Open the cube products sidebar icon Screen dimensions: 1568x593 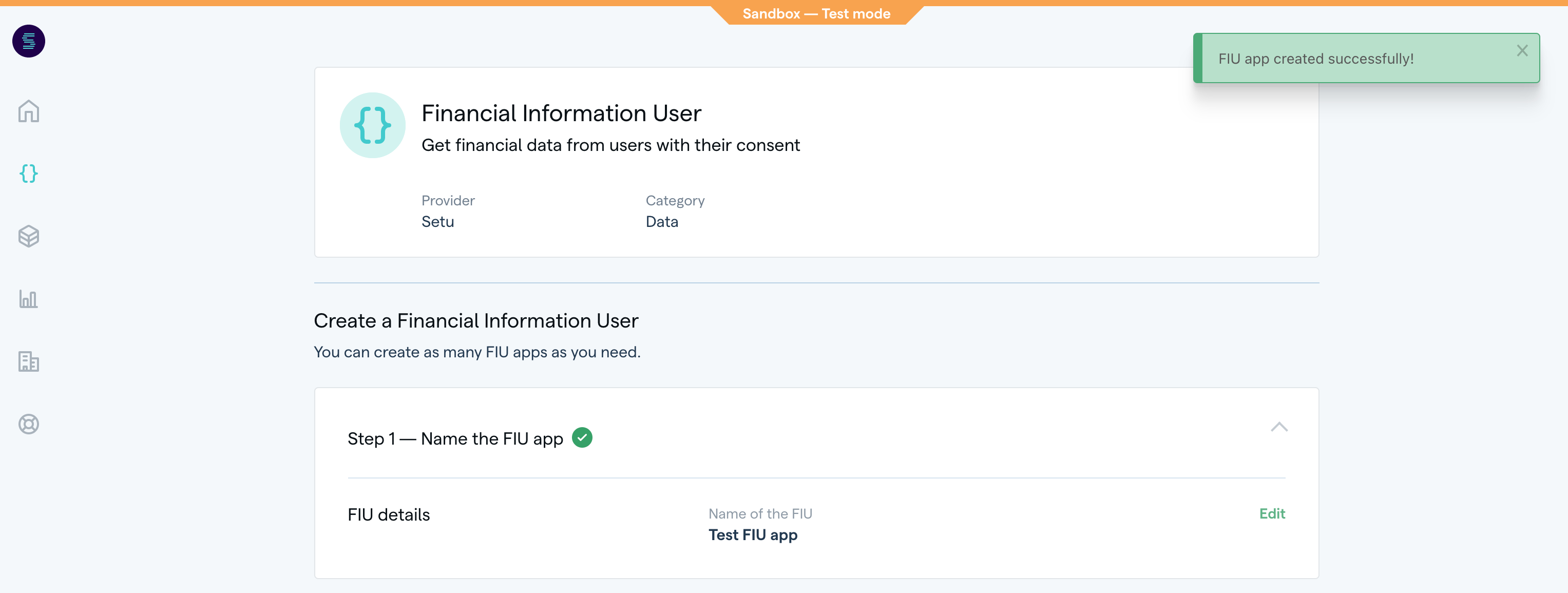coord(29,236)
